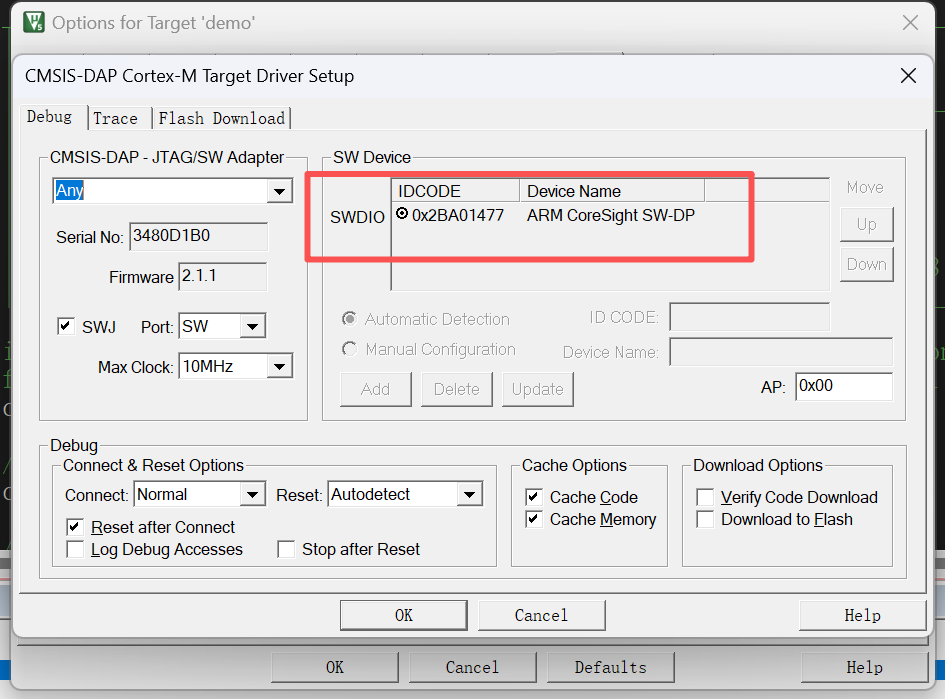Toggle Reset after Connect checkbox
Image resolution: width=945 pixels, height=699 pixels.
pos(75,527)
